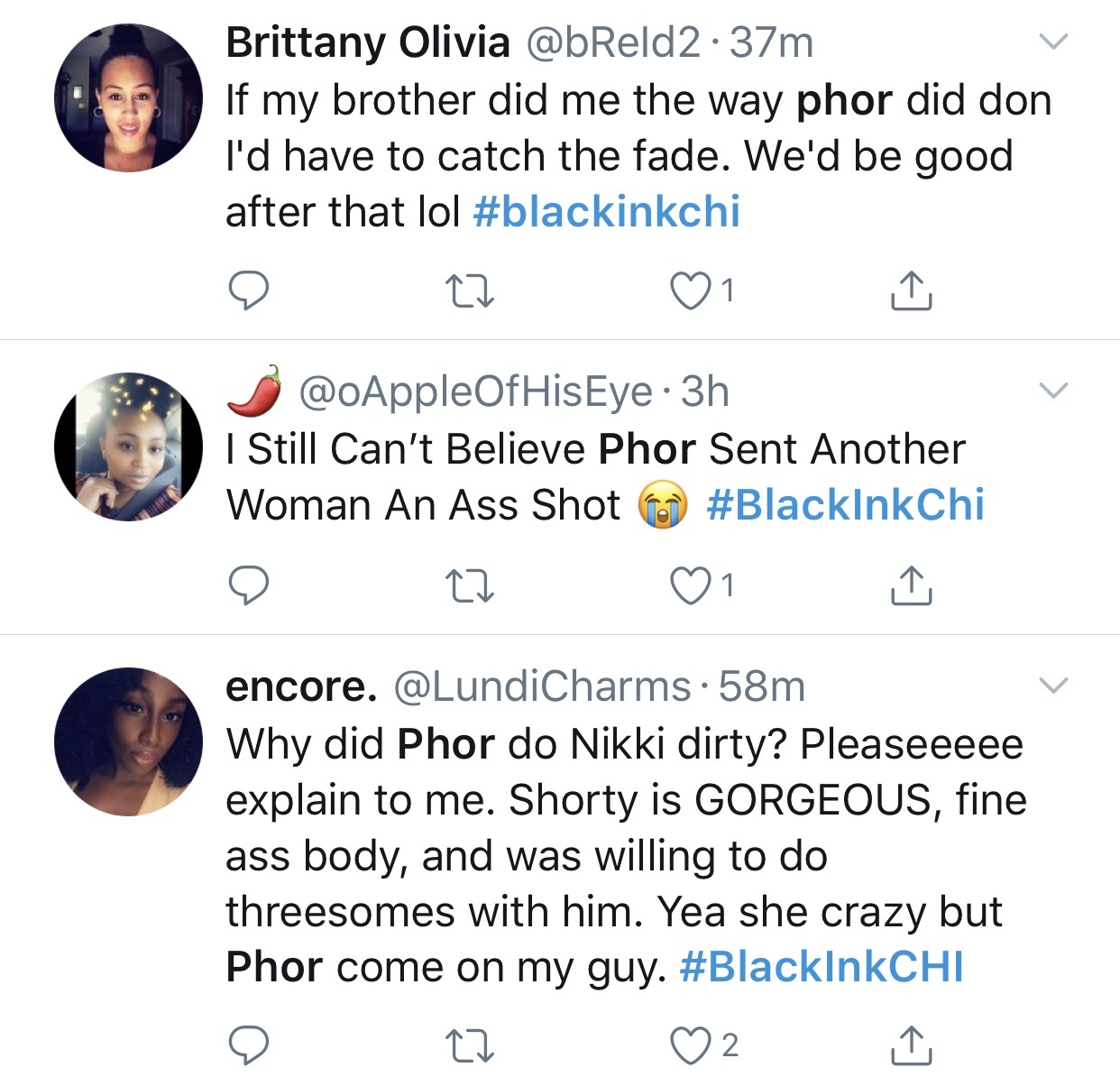Retweet the @LundiCharms tweet
Viewport: 1120px width, 1086px height.
pos(471,1045)
